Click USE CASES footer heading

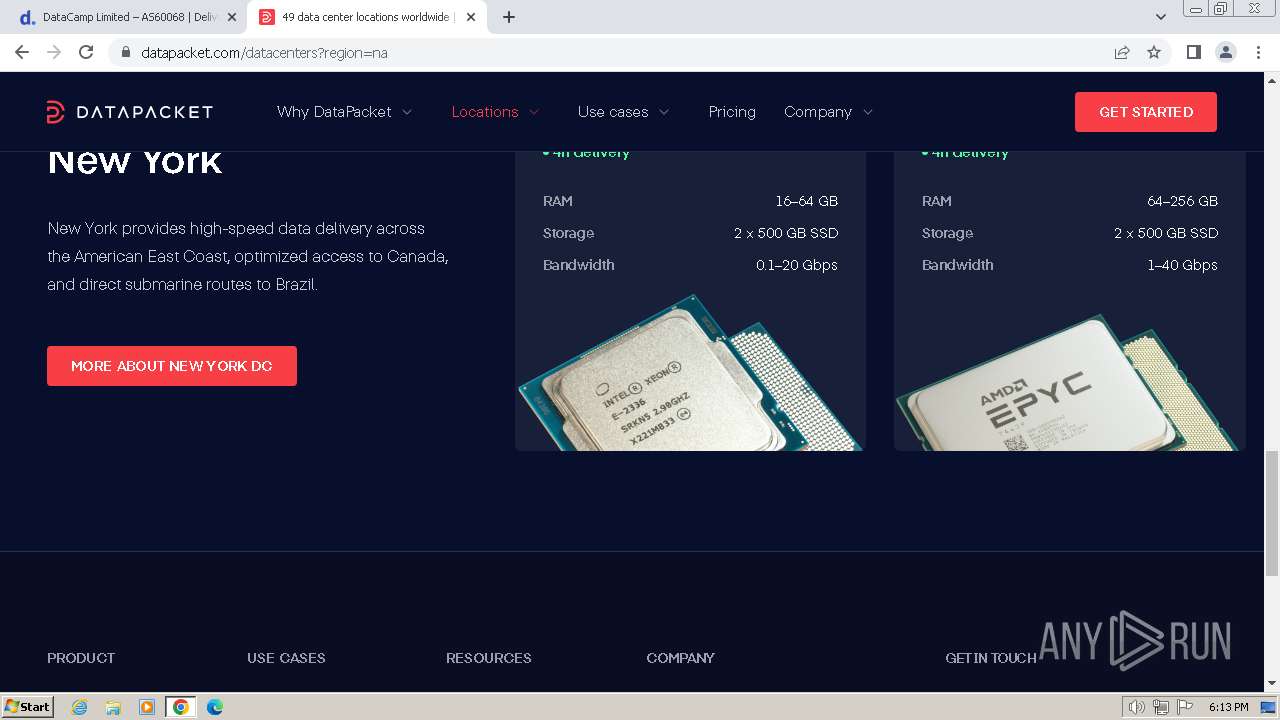[x=286, y=658]
